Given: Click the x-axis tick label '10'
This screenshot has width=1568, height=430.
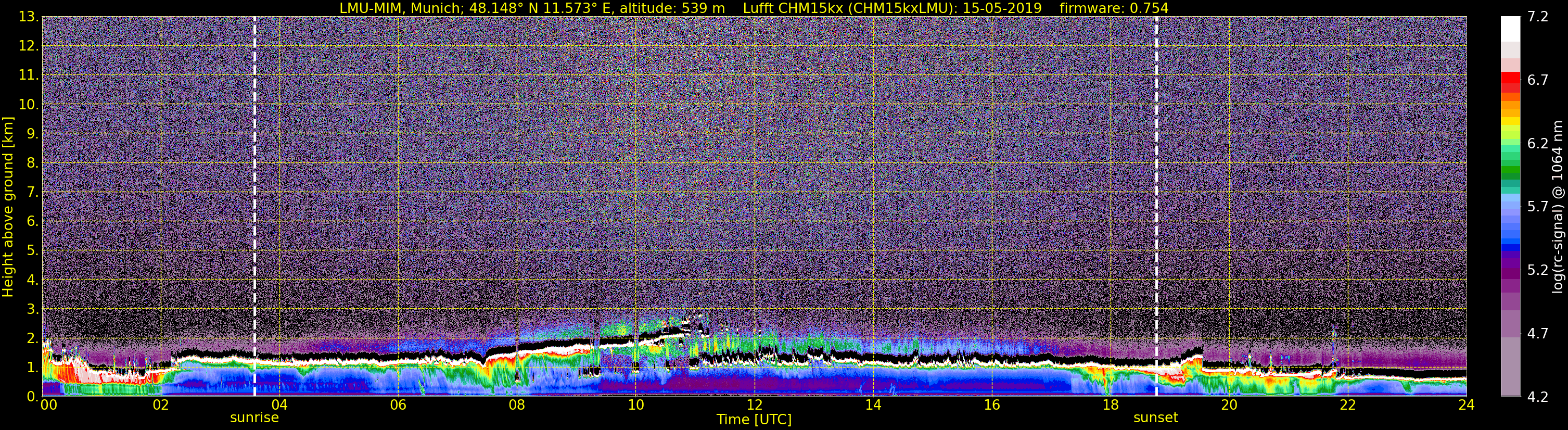Looking at the screenshot, I should [635, 405].
